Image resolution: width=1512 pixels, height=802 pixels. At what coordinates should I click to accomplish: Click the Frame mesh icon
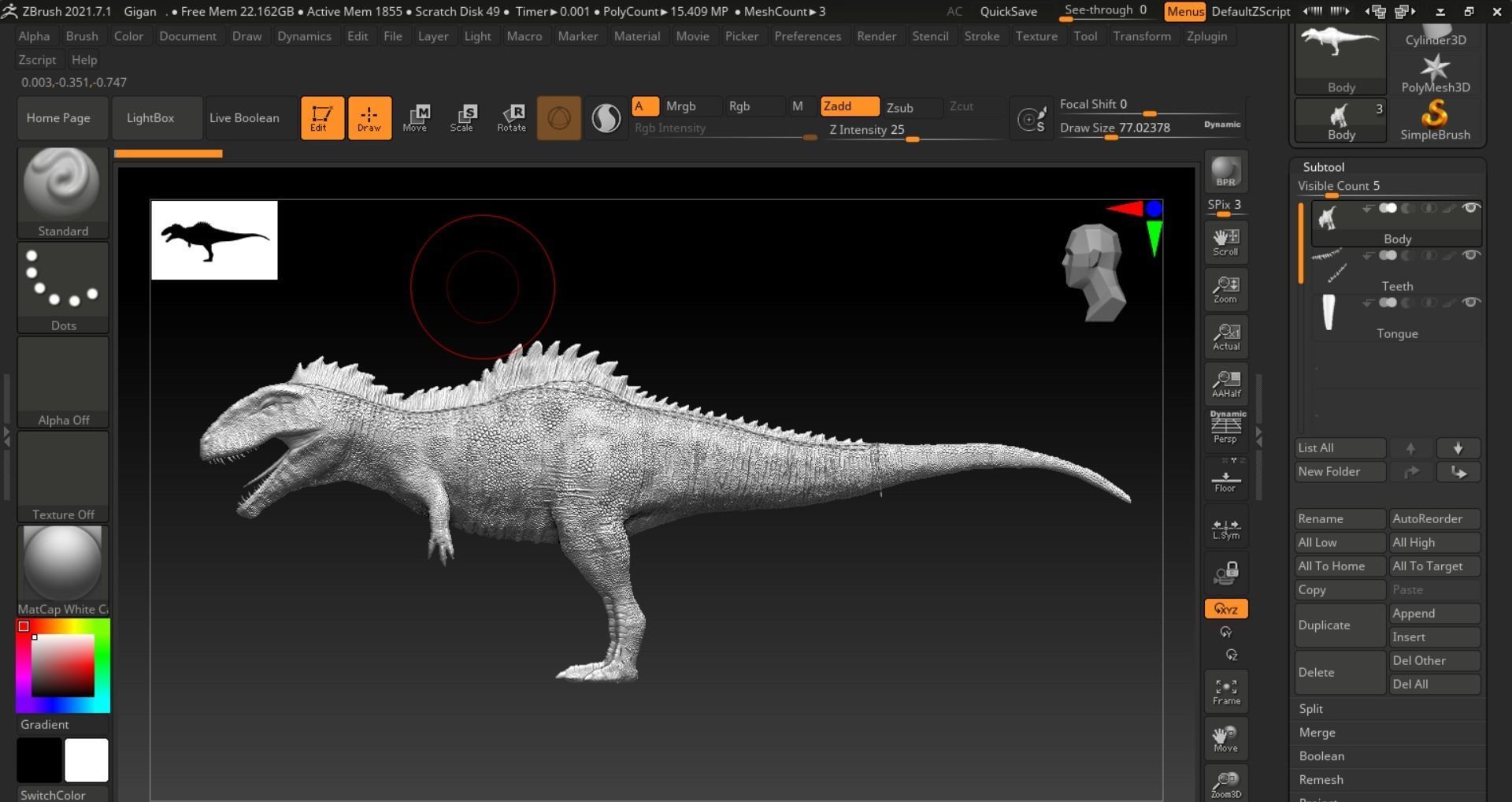pyautogui.click(x=1225, y=692)
